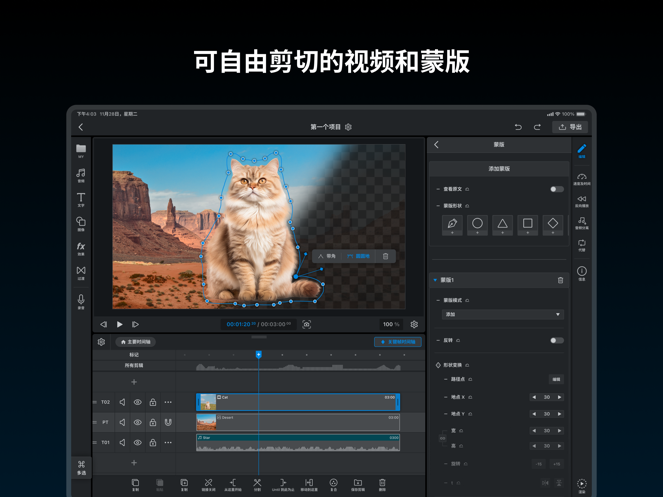Image resolution: width=663 pixels, height=497 pixels.
Task: Open the 100% zoom level dropdown
Action: click(x=391, y=324)
